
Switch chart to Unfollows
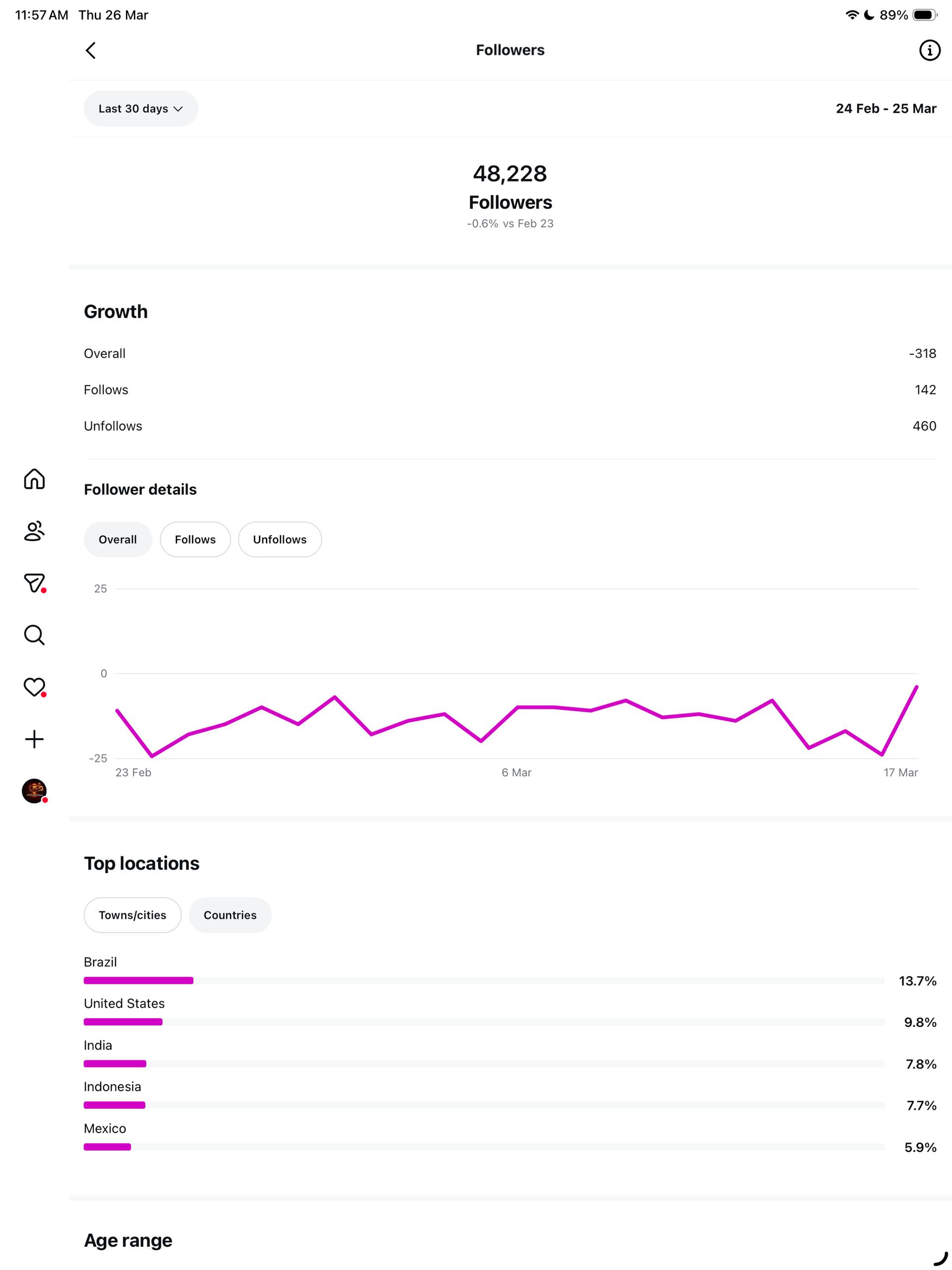(280, 539)
